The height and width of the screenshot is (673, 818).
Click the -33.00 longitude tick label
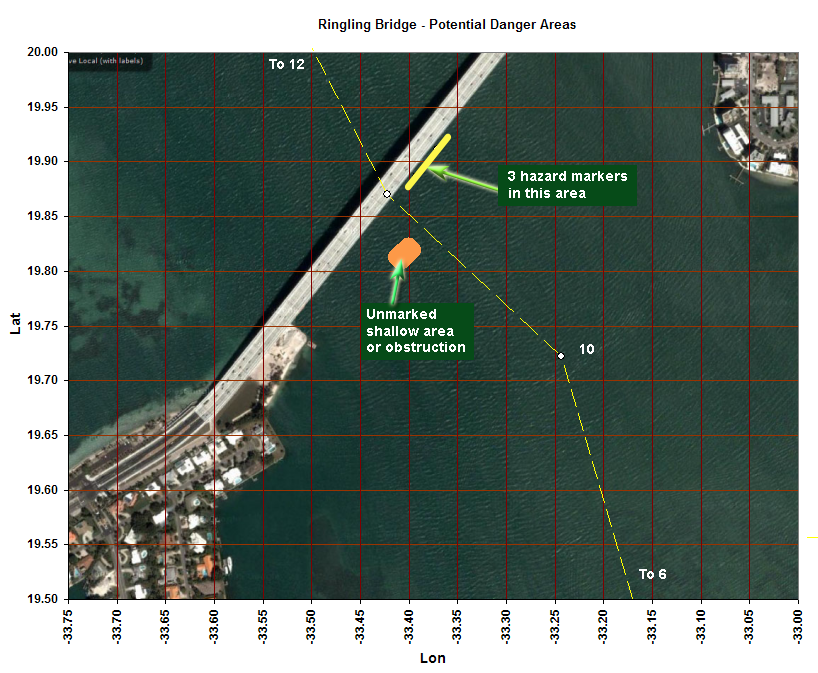coord(797,625)
